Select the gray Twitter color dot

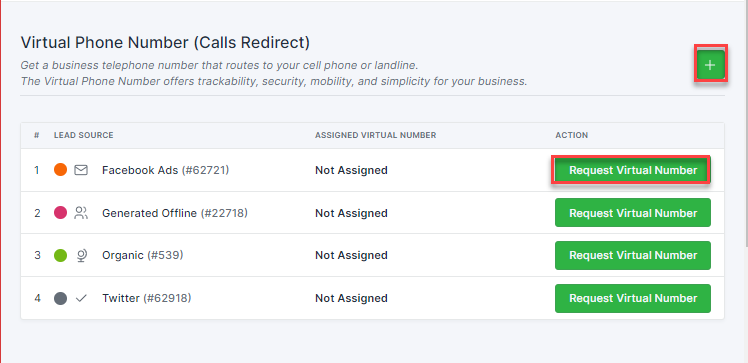[61, 299]
